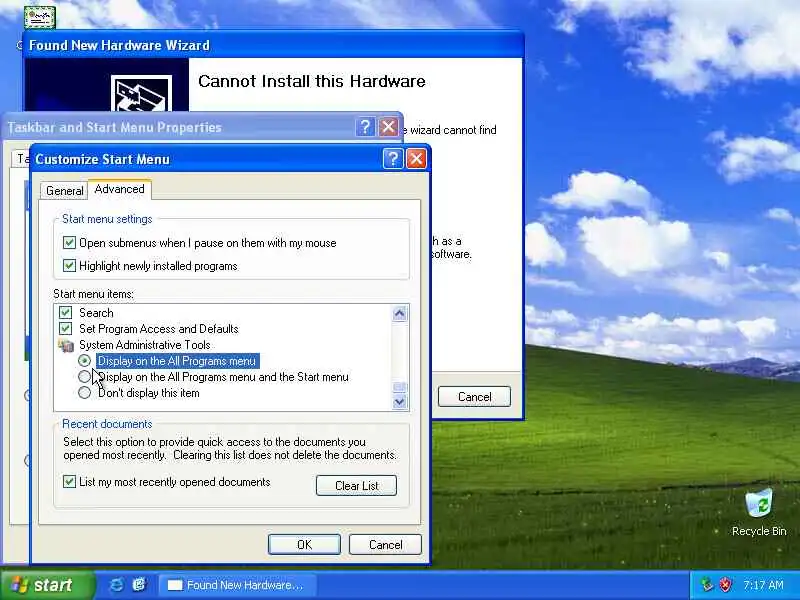Select Don't display this item option
This screenshot has width=800, height=600.
[85, 392]
